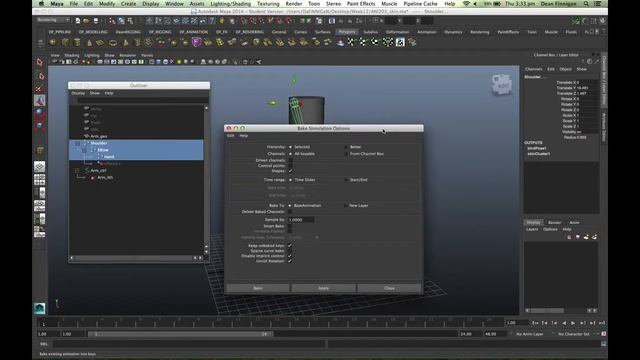Screen dimensions: 640x360
Task: Click the Bake button
Action: [258, 288]
